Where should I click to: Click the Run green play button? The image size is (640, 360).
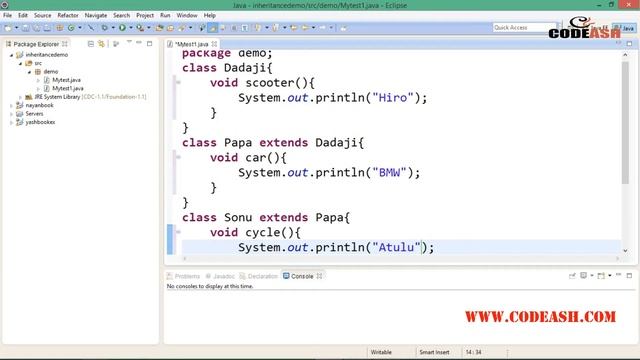click(x=122, y=28)
